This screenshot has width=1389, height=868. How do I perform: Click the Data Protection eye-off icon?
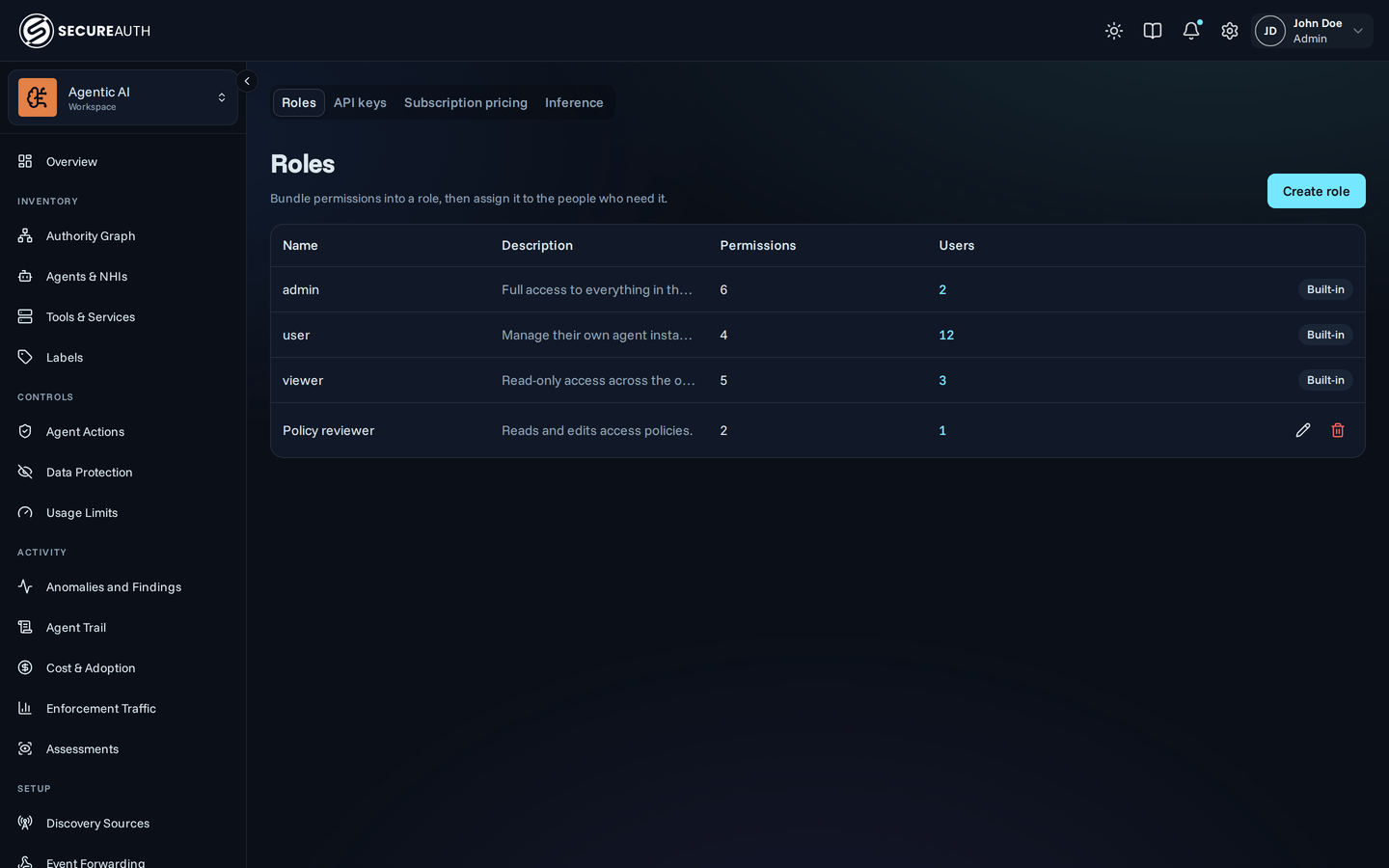tap(25, 472)
